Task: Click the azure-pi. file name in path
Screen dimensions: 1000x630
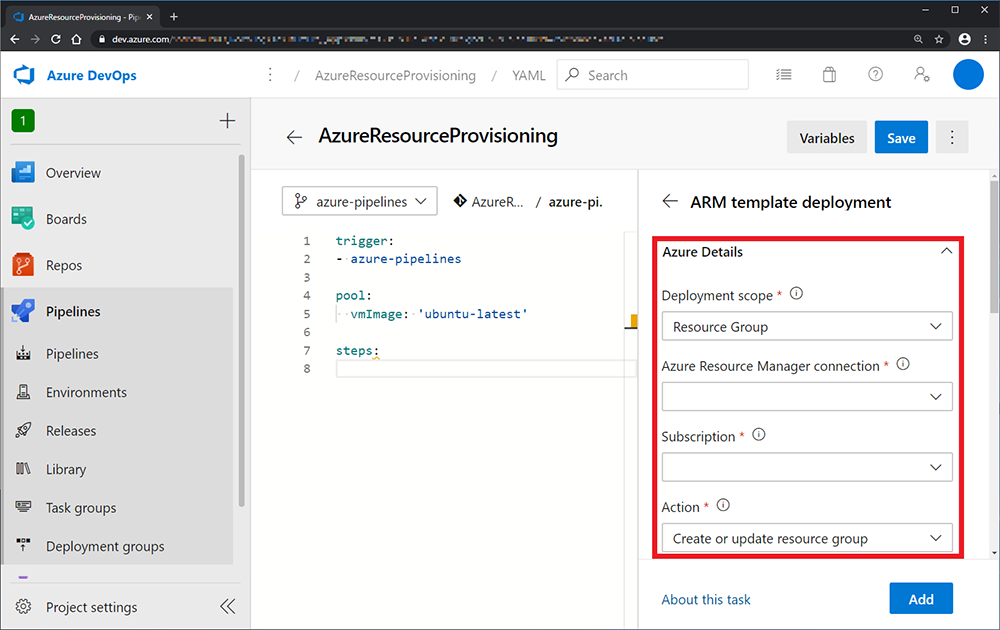Action: pyautogui.click(x=576, y=201)
